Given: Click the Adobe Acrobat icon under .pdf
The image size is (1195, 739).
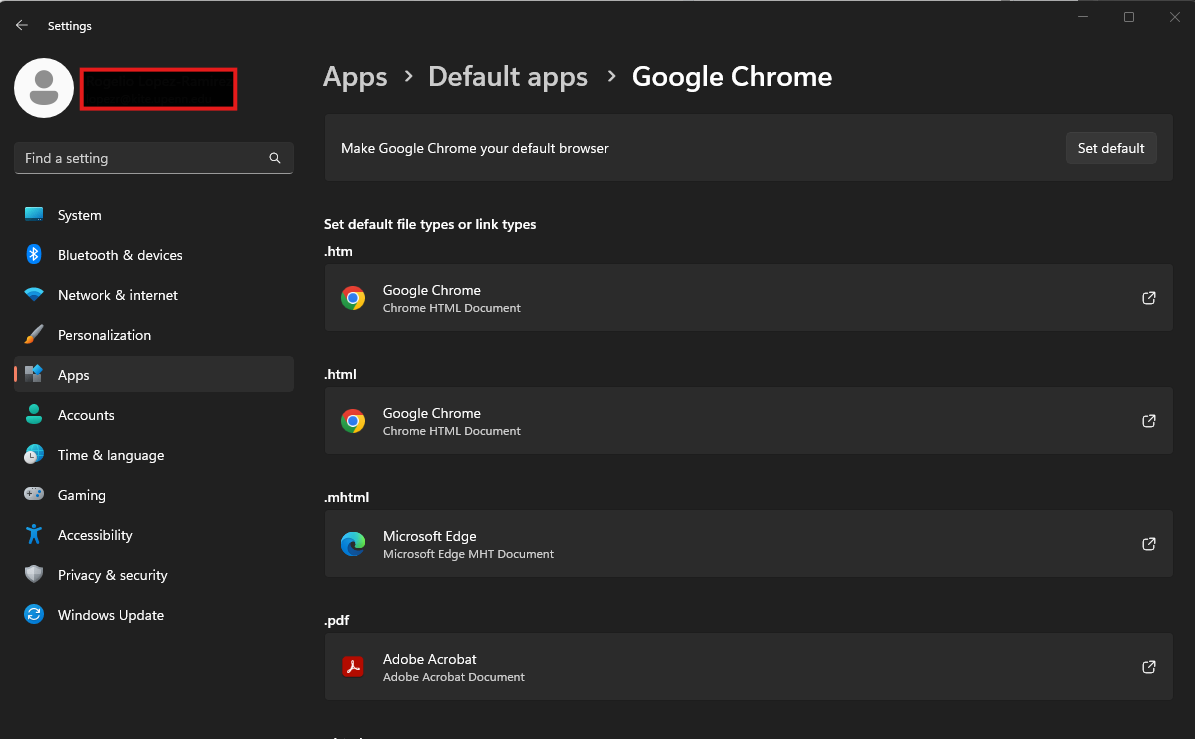Looking at the screenshot, I should (353, 667).
